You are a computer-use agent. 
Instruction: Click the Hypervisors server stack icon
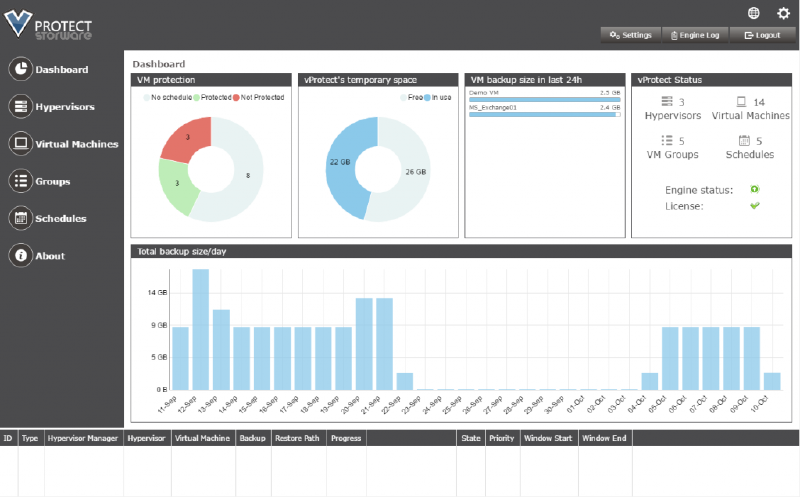[x=20, y=106]
